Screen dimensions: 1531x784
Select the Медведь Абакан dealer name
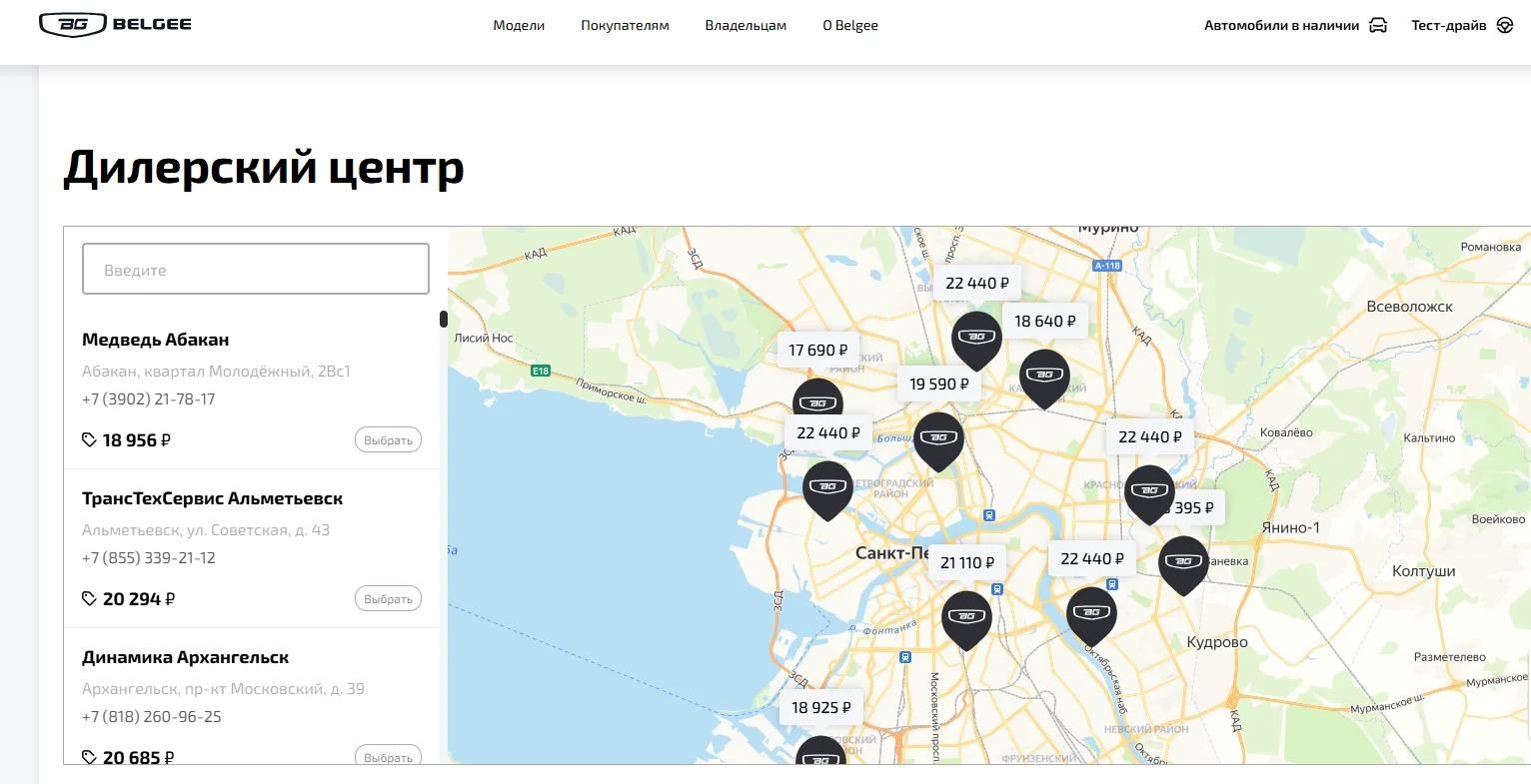pyautogui.click(x=156, y=340)
